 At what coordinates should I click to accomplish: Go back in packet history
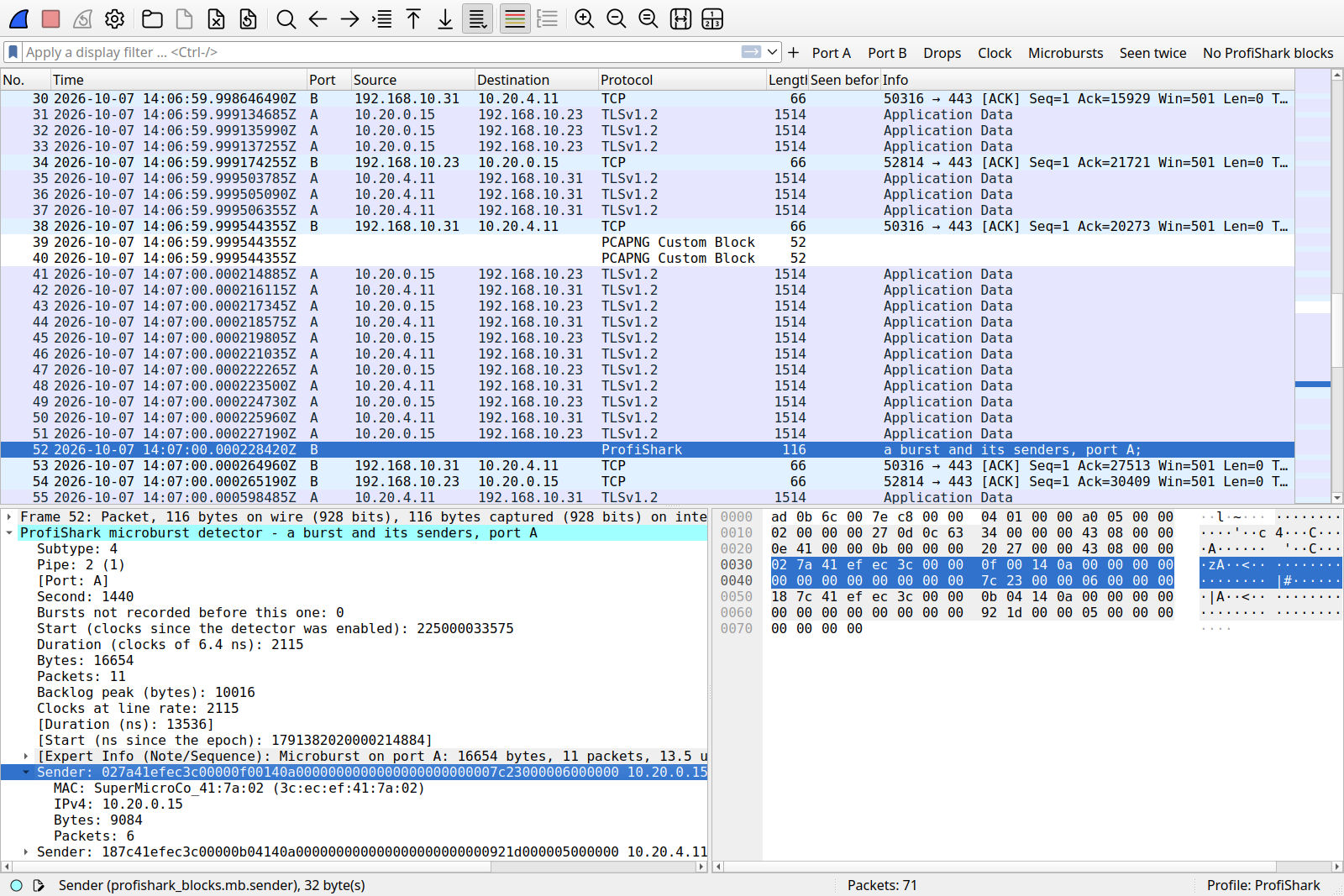pos(318,18)
